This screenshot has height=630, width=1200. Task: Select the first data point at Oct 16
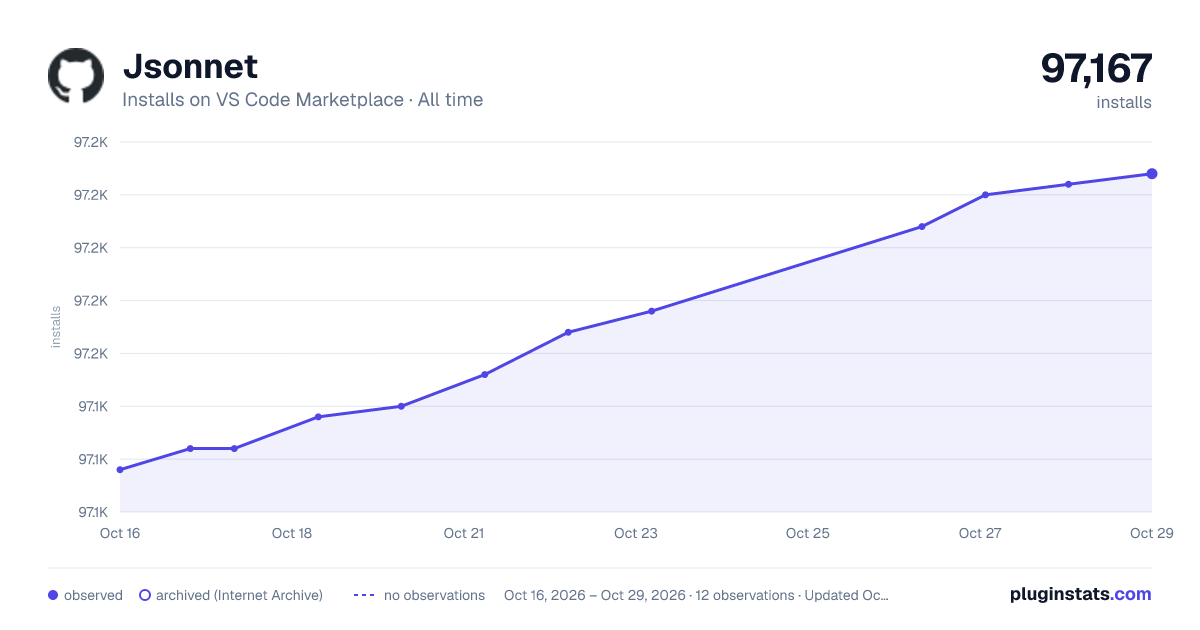tap(120, 470)
